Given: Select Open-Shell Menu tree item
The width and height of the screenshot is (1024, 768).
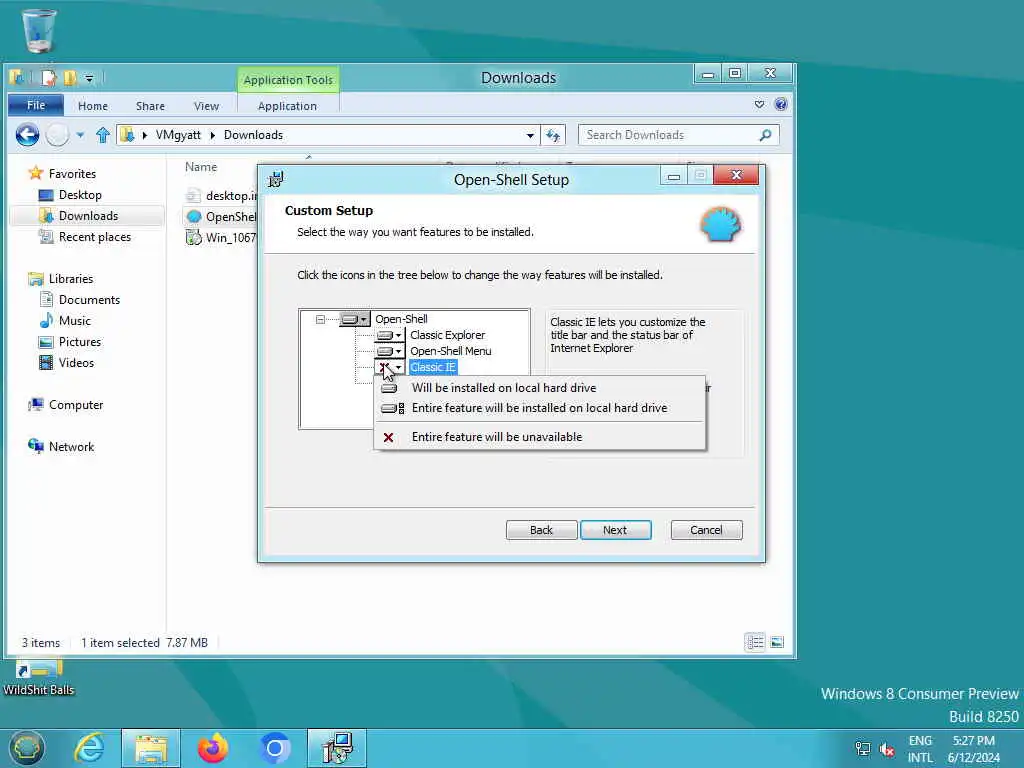Looking at the screenshot, I should 451,351.
